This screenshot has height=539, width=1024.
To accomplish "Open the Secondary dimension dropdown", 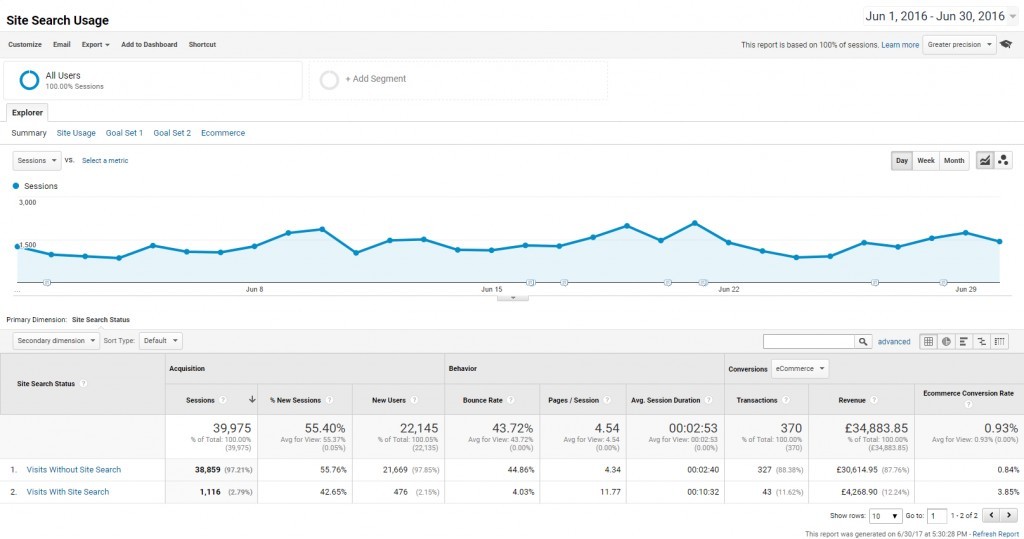I will tap(56, 340).
